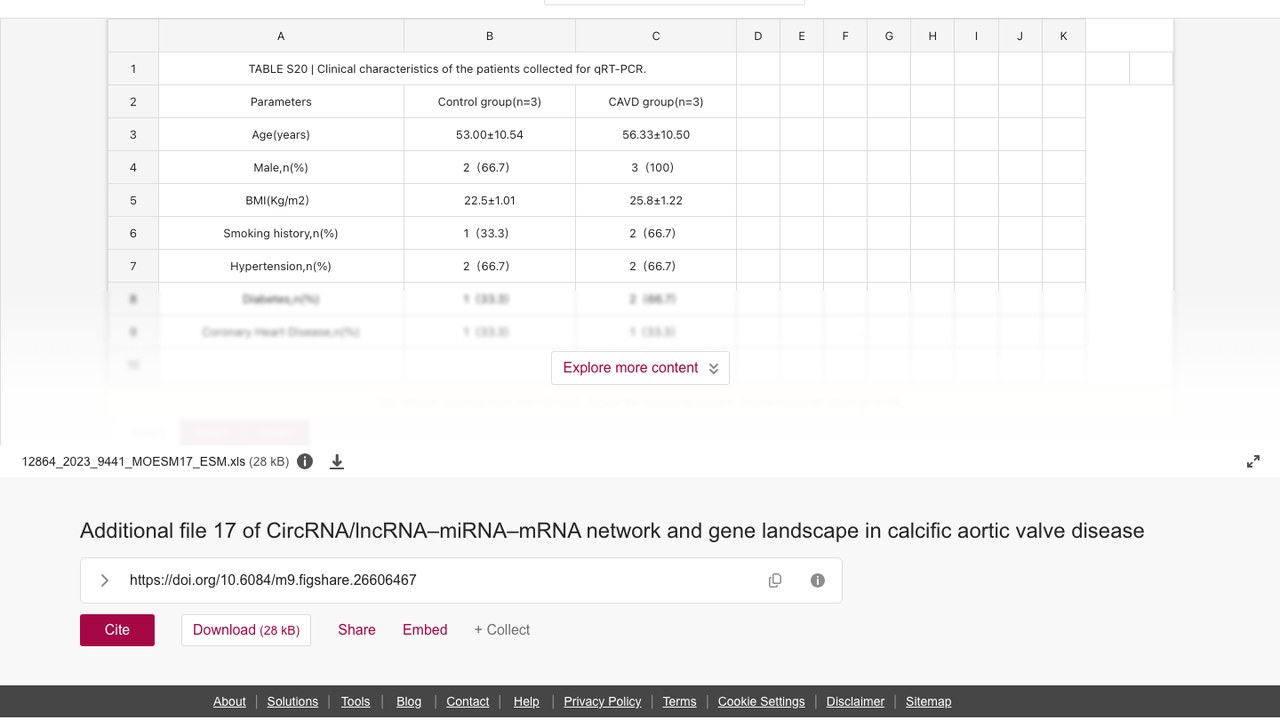Click the 'Control group(n=3)' header cell
The height and width of the screenshot is (720, 1280).
pos(490,102)
